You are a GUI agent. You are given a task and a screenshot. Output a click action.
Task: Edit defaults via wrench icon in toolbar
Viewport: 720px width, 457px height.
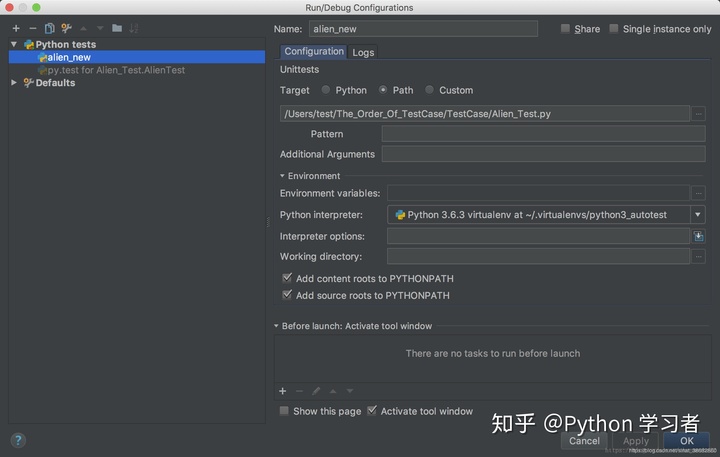(x=66, y=28)
